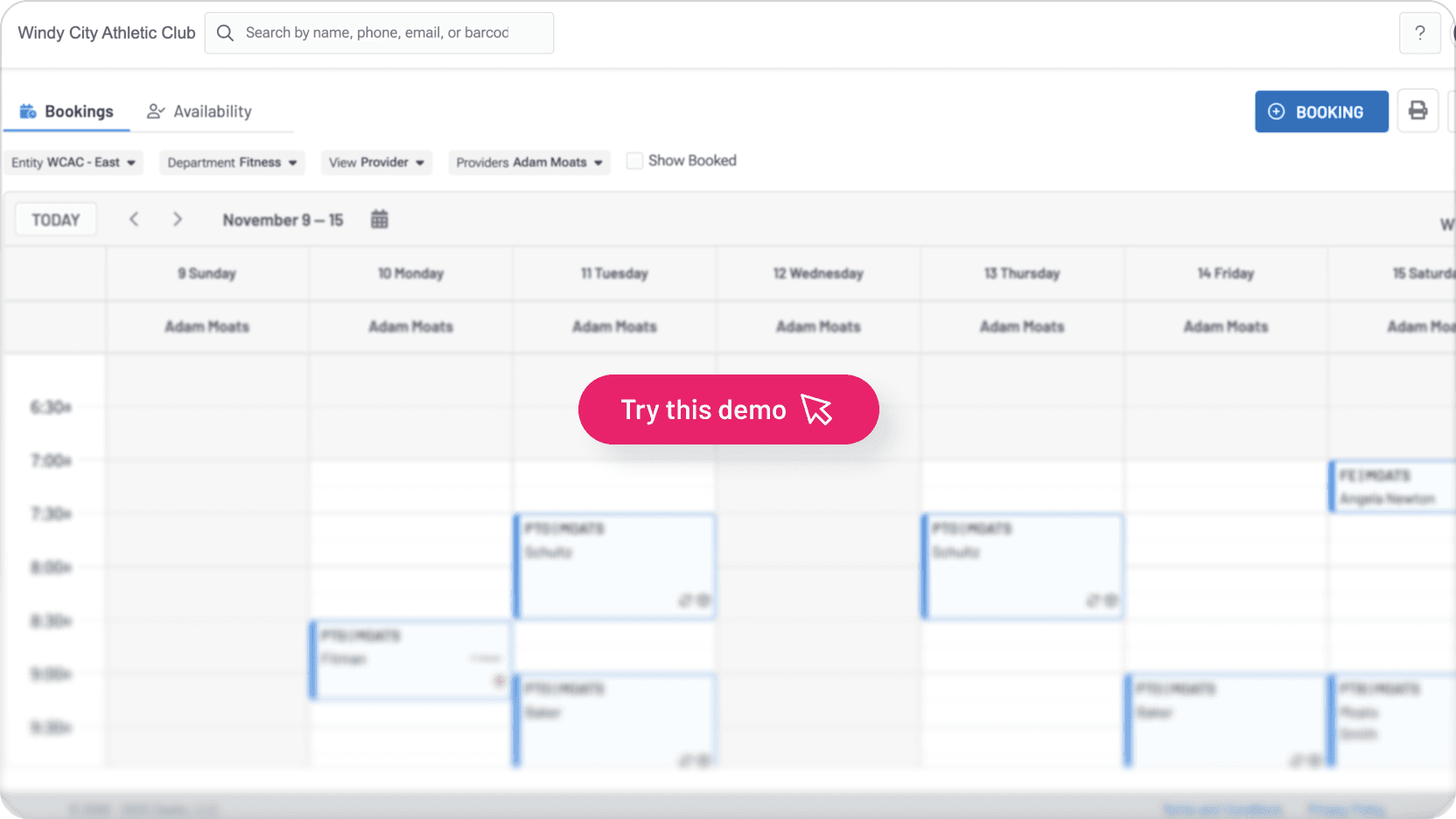Screen dimensions: 1456x819
Task: Check Show Booked to display booked slots
Action: pos(634,160)
